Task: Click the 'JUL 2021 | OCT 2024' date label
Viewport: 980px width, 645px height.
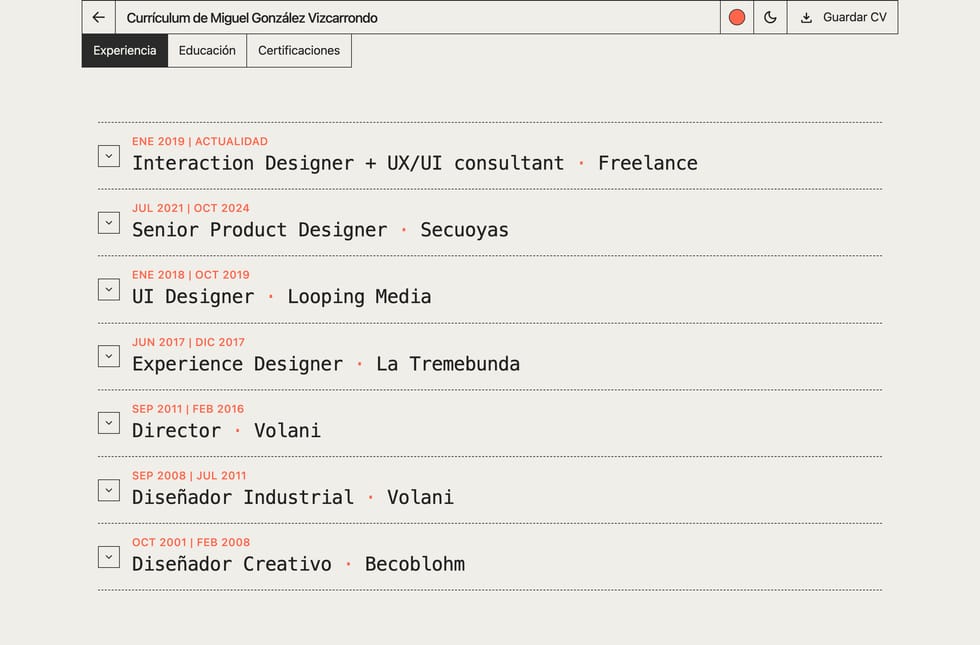Action: point(191,208)
